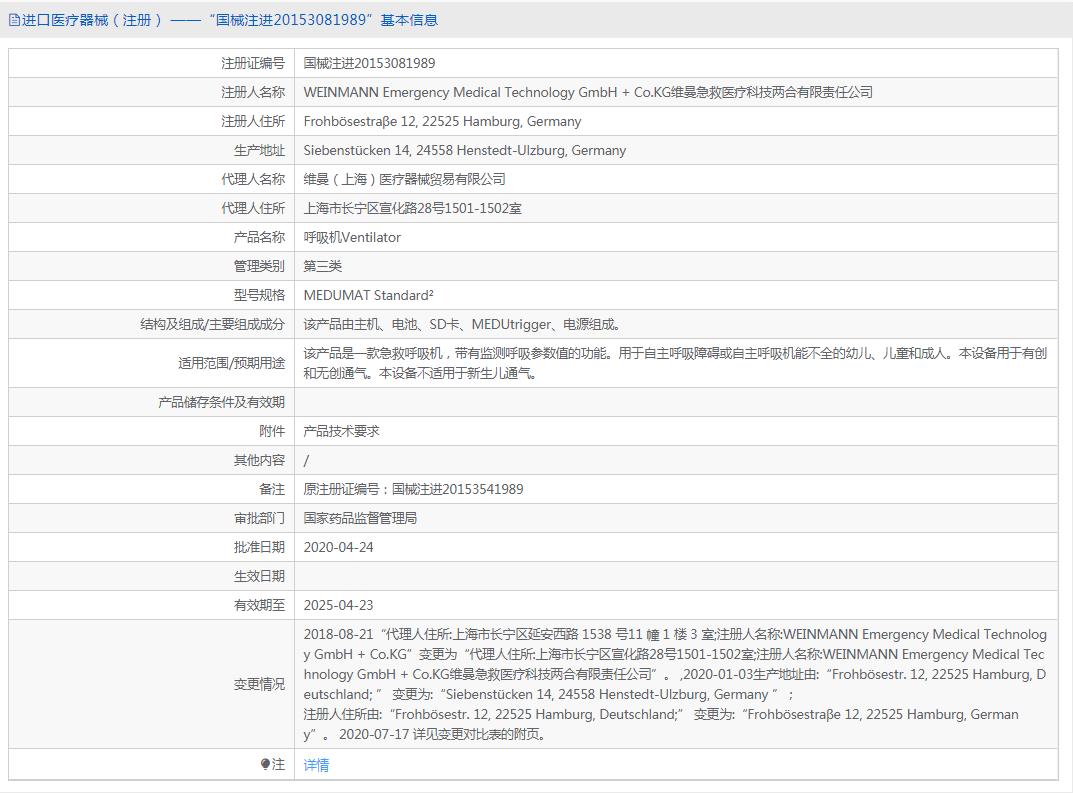Click the Siebenstücken address in the 生产地址 row
The height and width of the screenshot is (793, 1073).
pyautogui.click(x=465, y=151)
